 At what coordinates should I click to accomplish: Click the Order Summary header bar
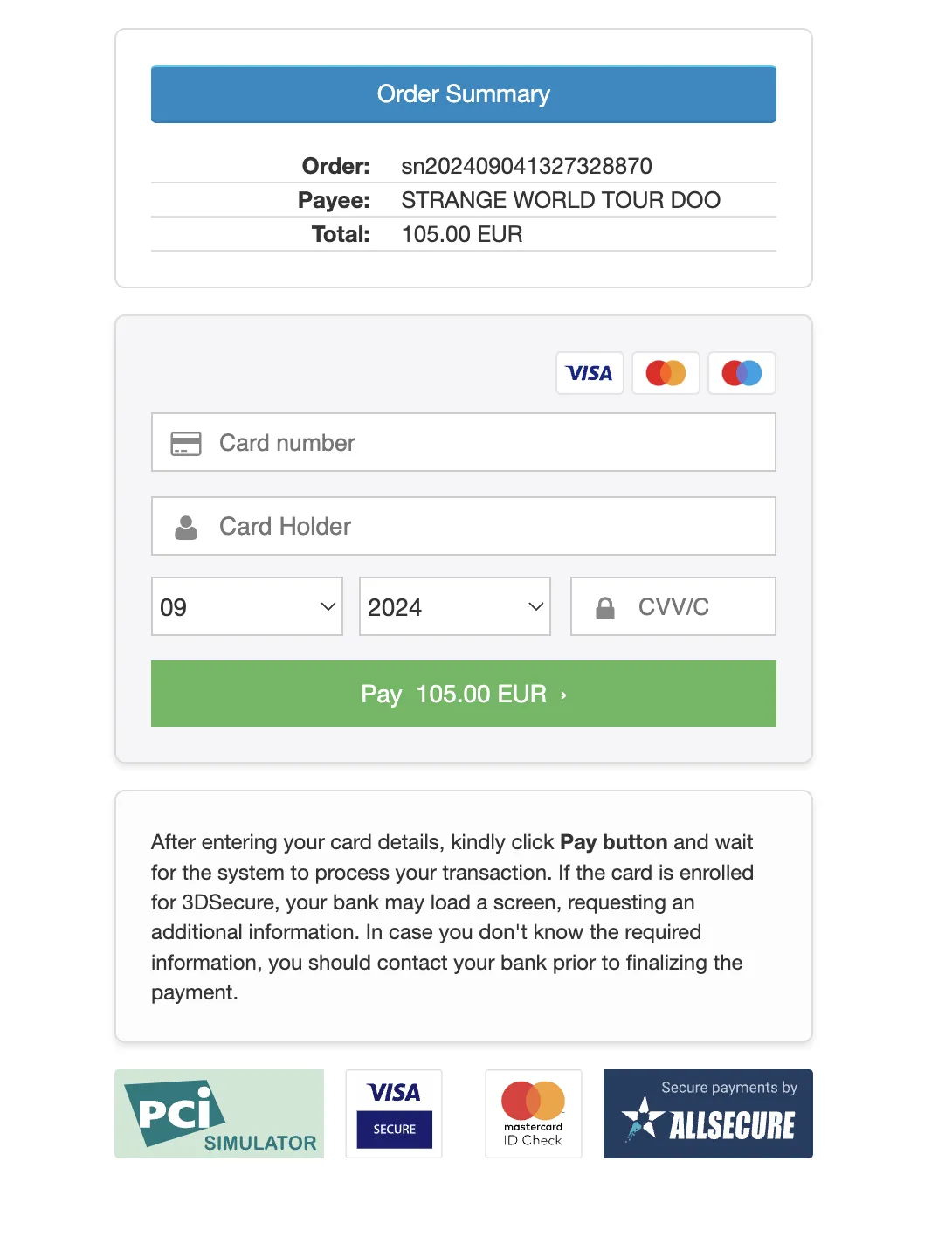464,94
